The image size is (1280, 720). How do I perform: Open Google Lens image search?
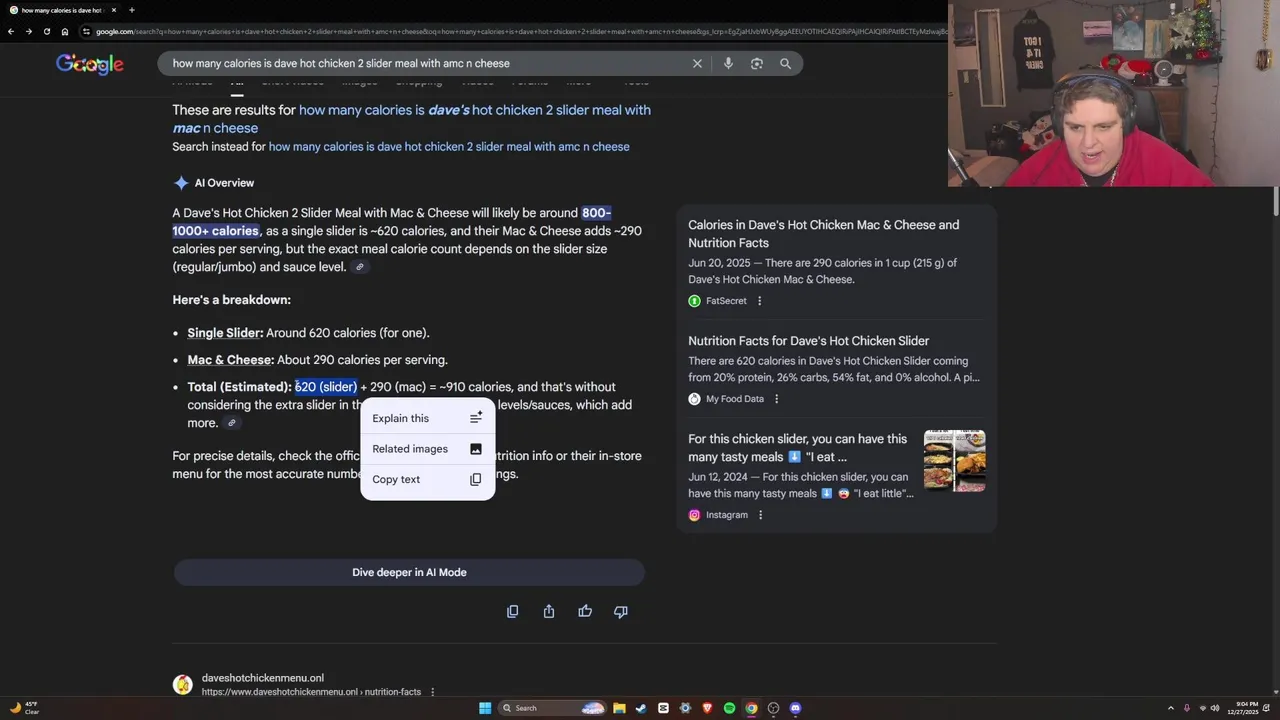tap(757, 63)
